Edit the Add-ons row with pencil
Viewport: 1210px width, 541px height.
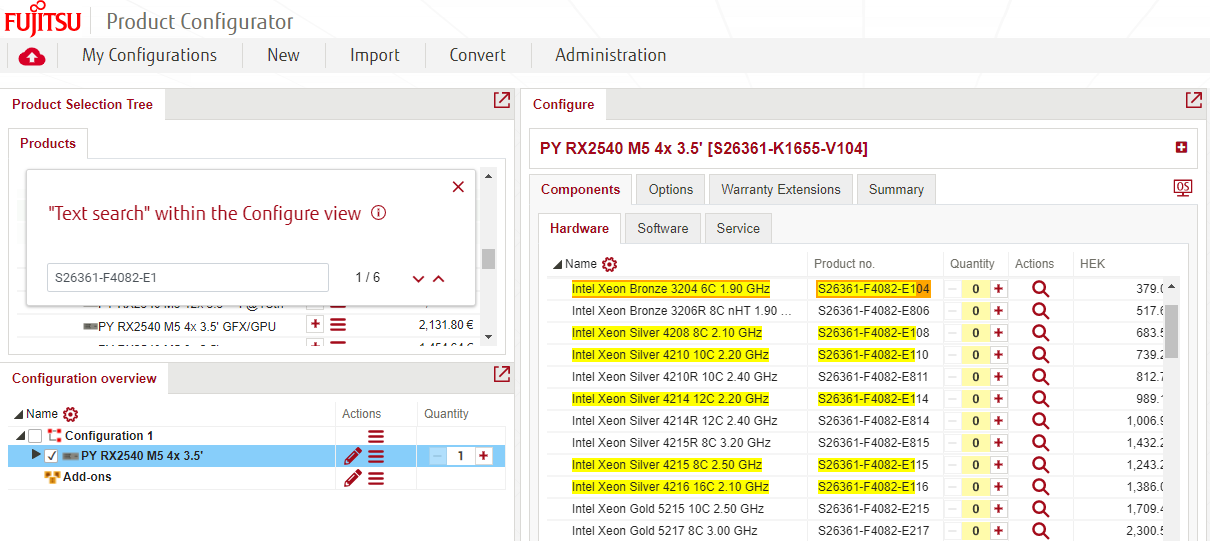352,478
